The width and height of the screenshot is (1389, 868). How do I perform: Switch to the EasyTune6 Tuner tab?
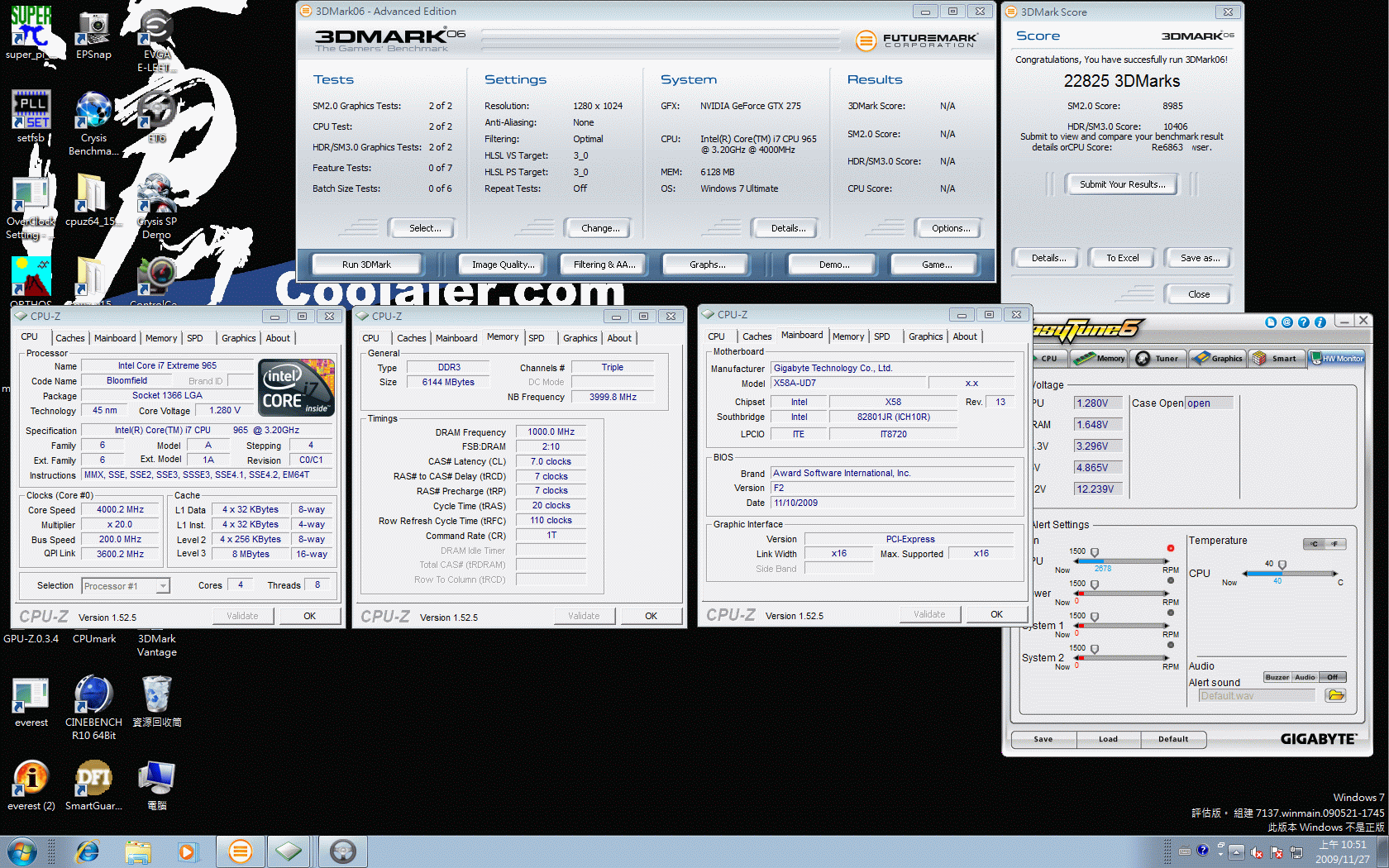pyautogui.click(x=1159, y=358)
